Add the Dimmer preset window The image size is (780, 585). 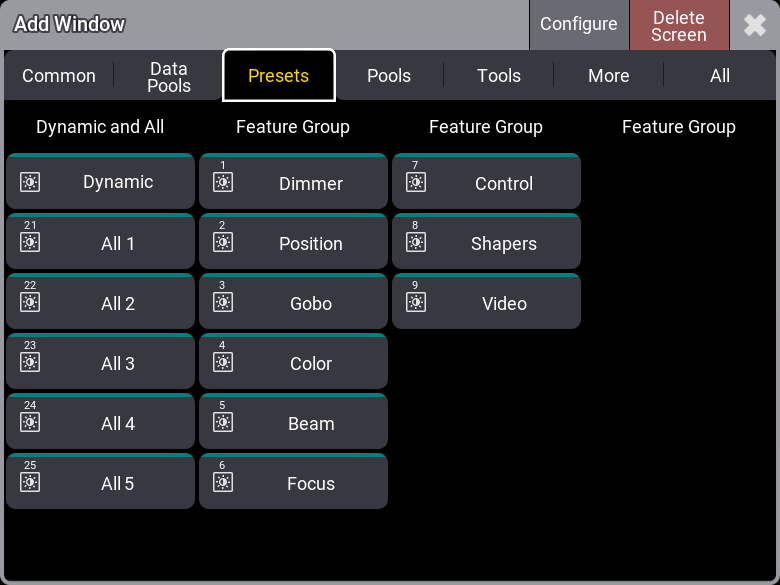[293, 181]
